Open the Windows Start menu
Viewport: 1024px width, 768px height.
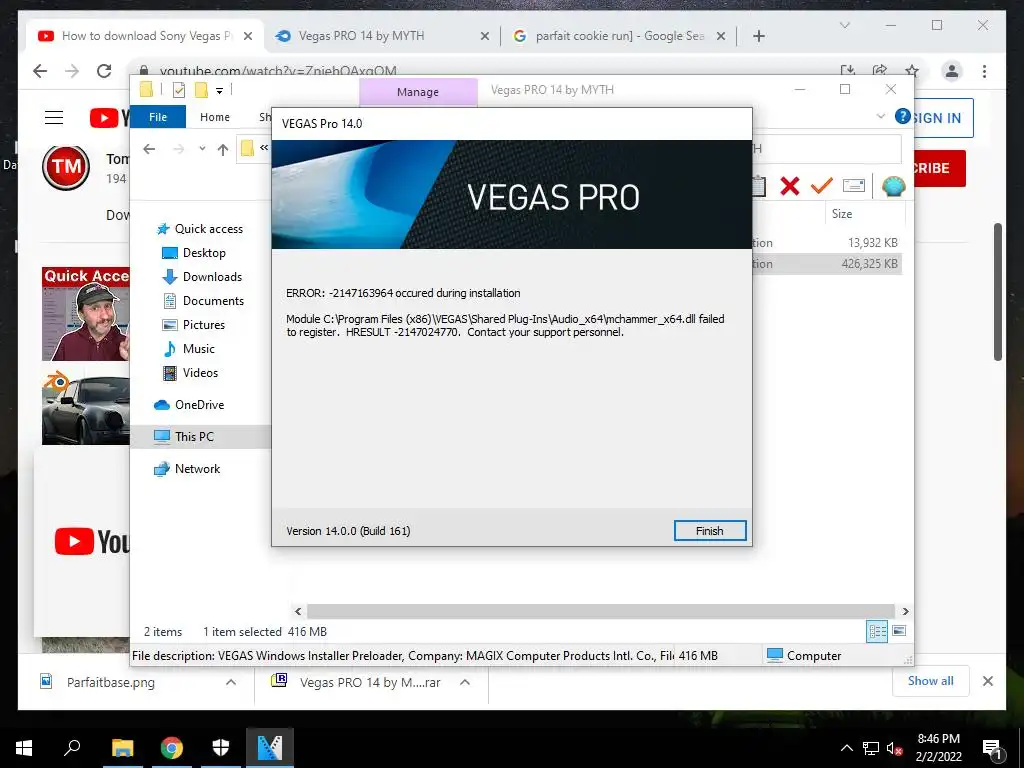coord(24,748)
